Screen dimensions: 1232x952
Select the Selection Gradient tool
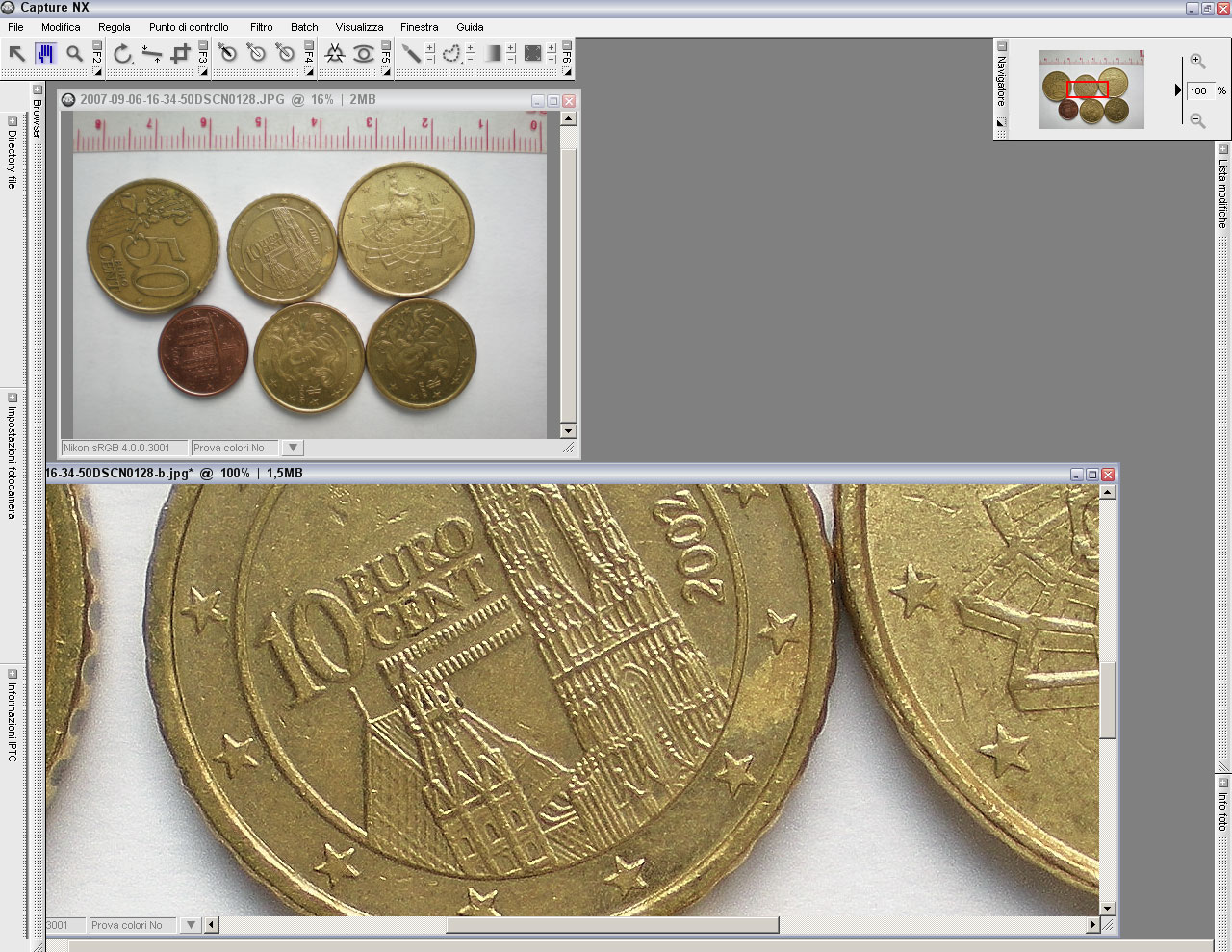pyautogui.click(x=493, y=54)
